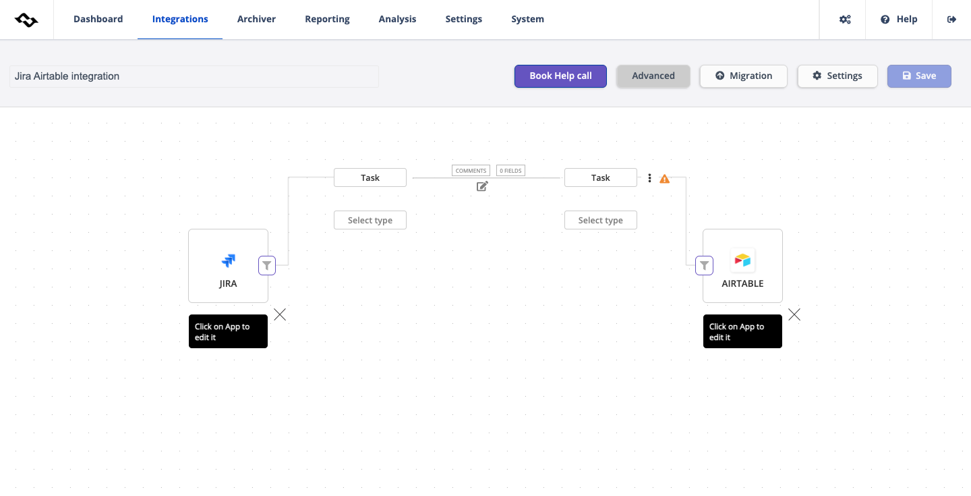Click the Airtable app icon
Screen dimensions: 971x496
coord(742,261)
